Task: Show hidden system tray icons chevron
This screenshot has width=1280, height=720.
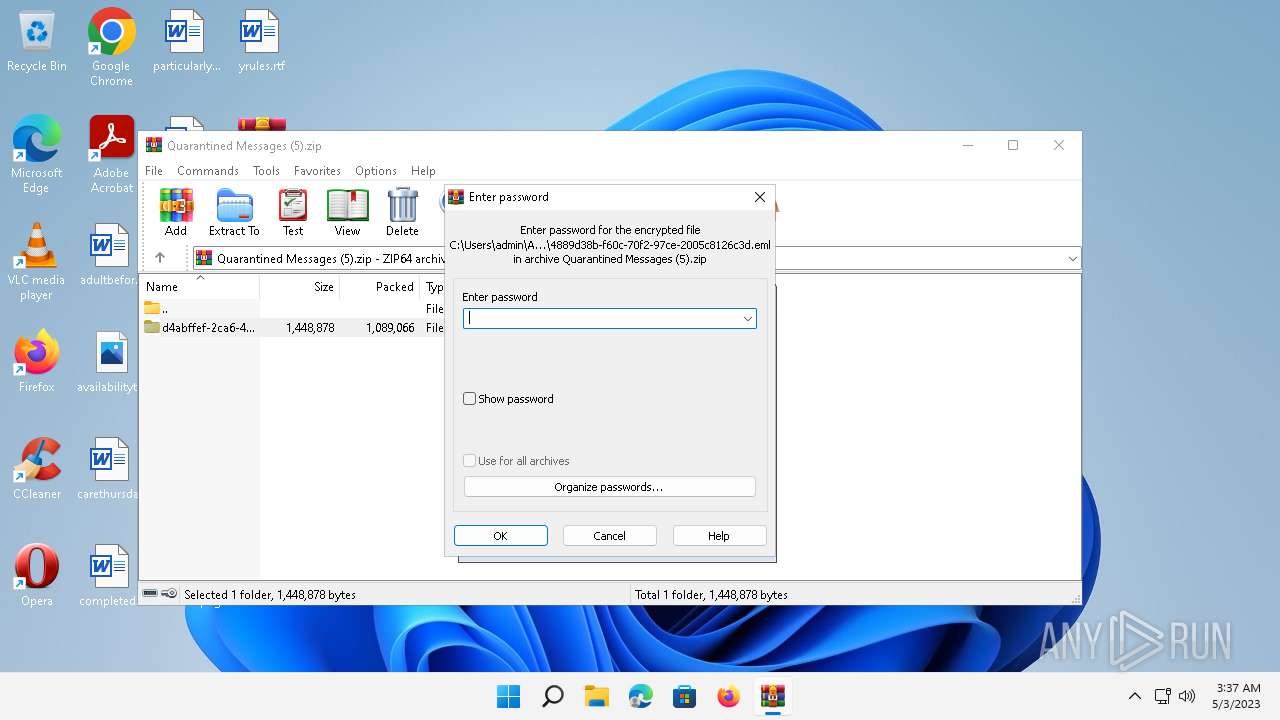Action: pos(1134,696)
